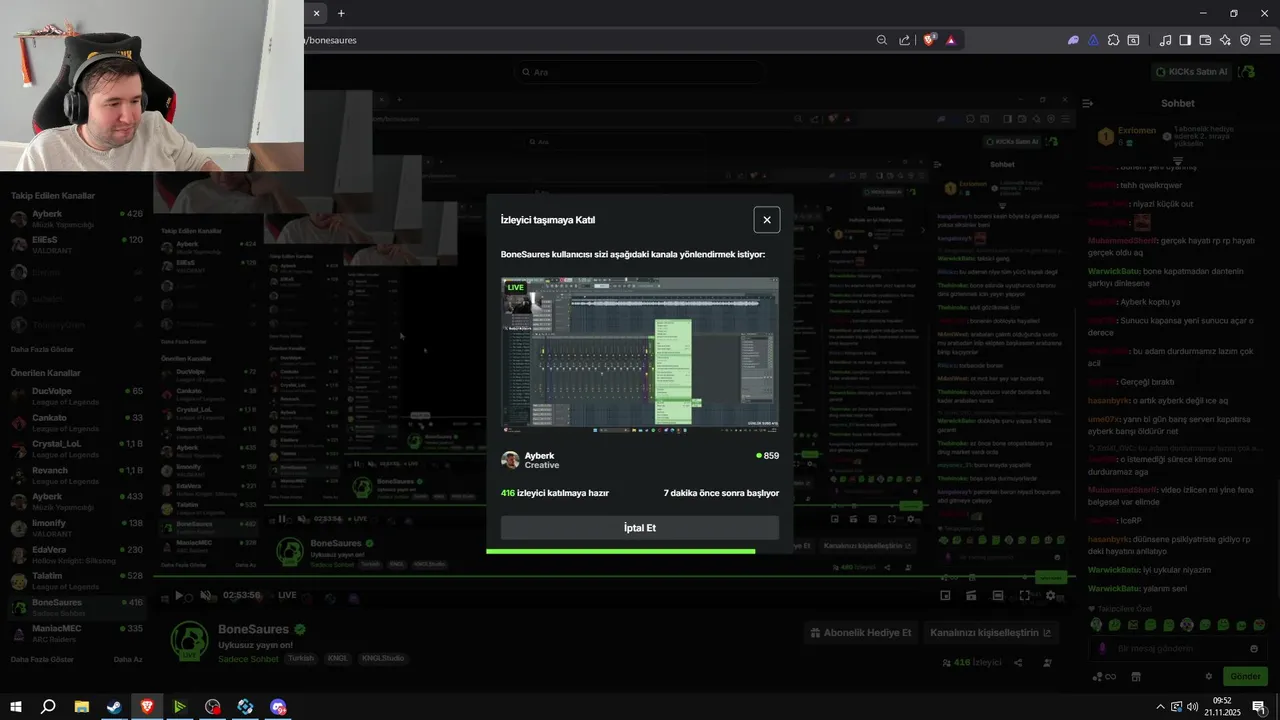The image size is (1280, 720).
Task: Click Daha Az to collapse recommendations
Action: tap(128, 659)
